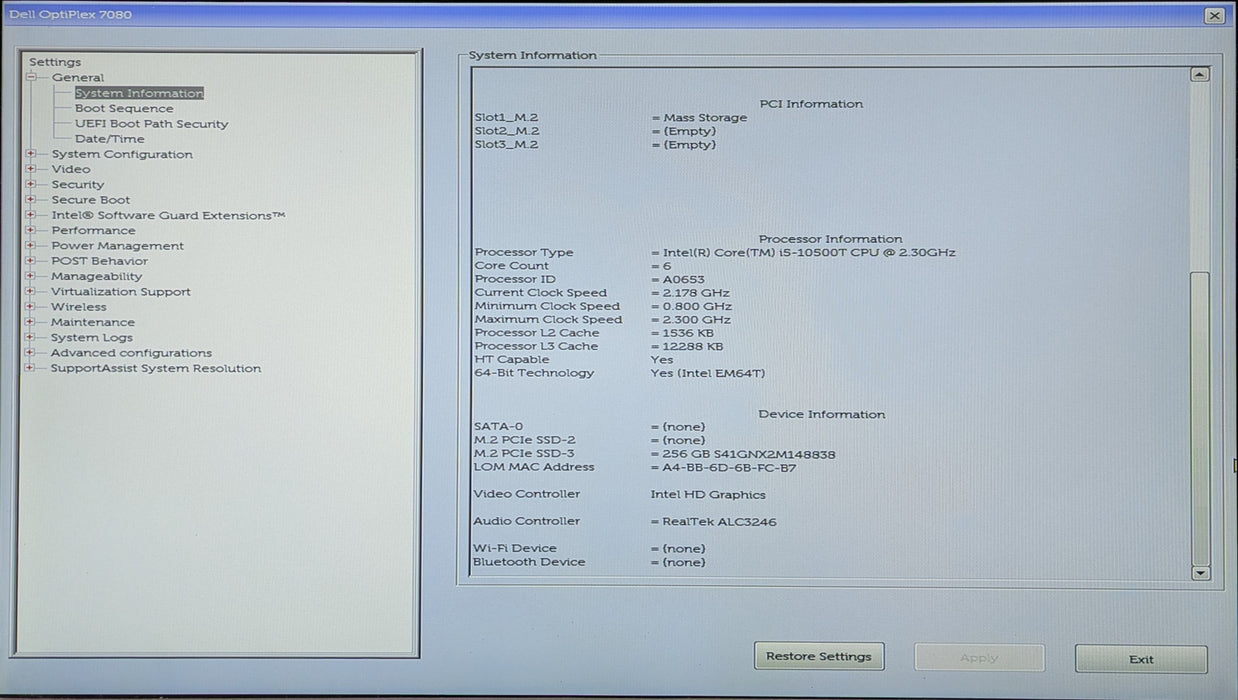Click the 64-Bit Technology value

click(707, 373)
